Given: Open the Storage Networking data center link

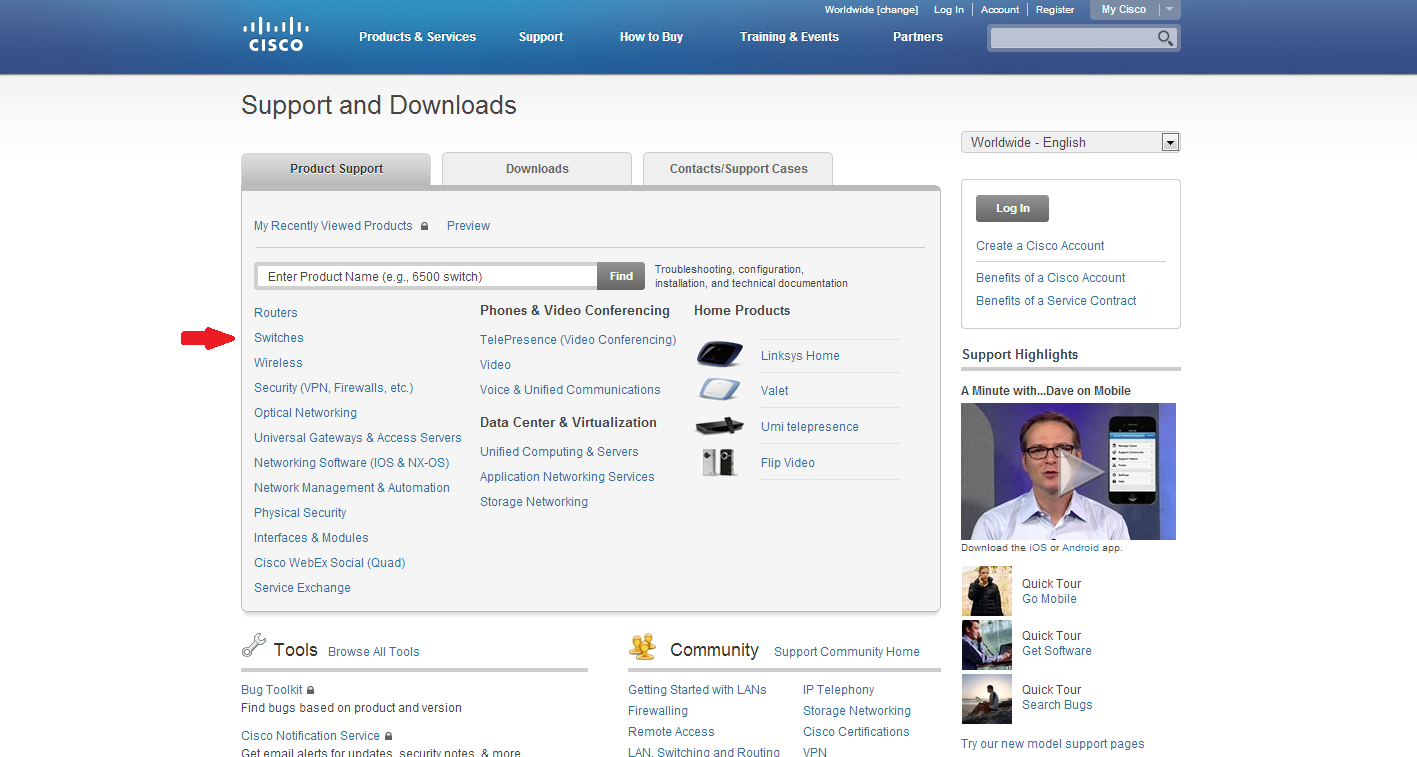Looking at the screenshot, I should (x=534, y=502).
